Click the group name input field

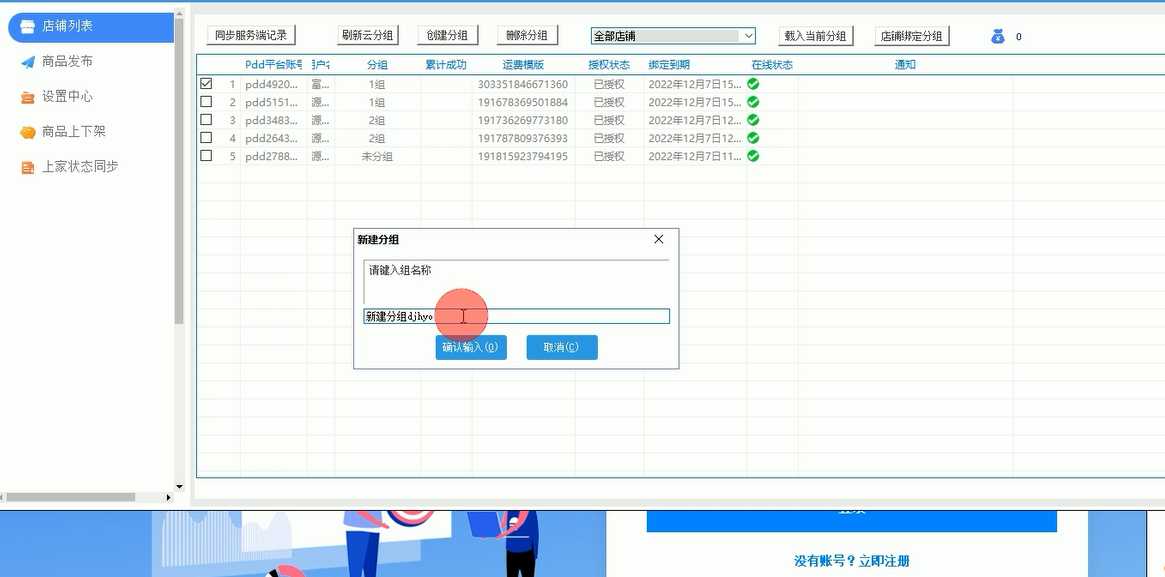[x=560, y=316]
